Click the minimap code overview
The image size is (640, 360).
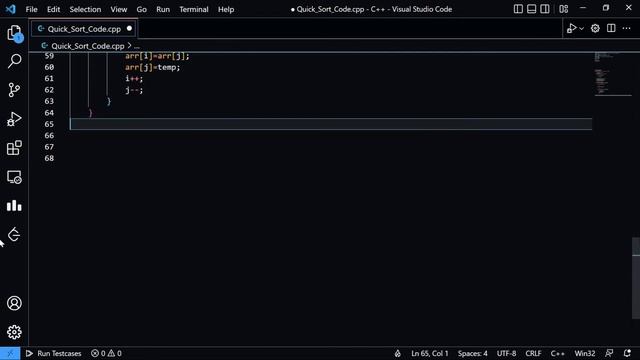(x=612, y=73)
